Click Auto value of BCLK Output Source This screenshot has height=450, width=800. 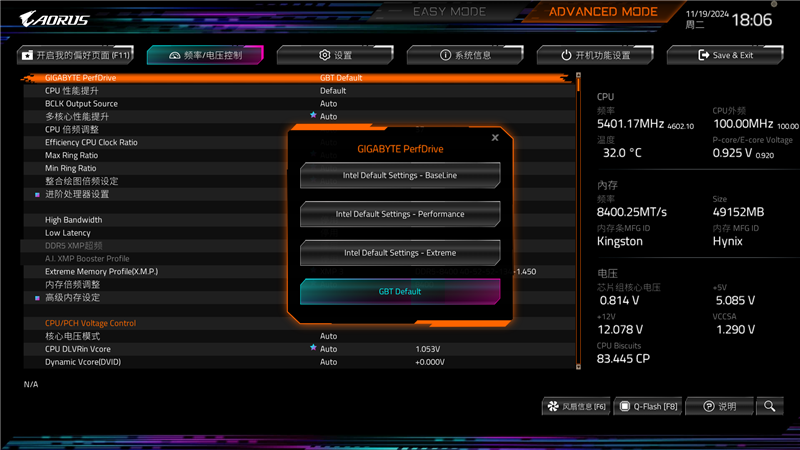[329, 104]
